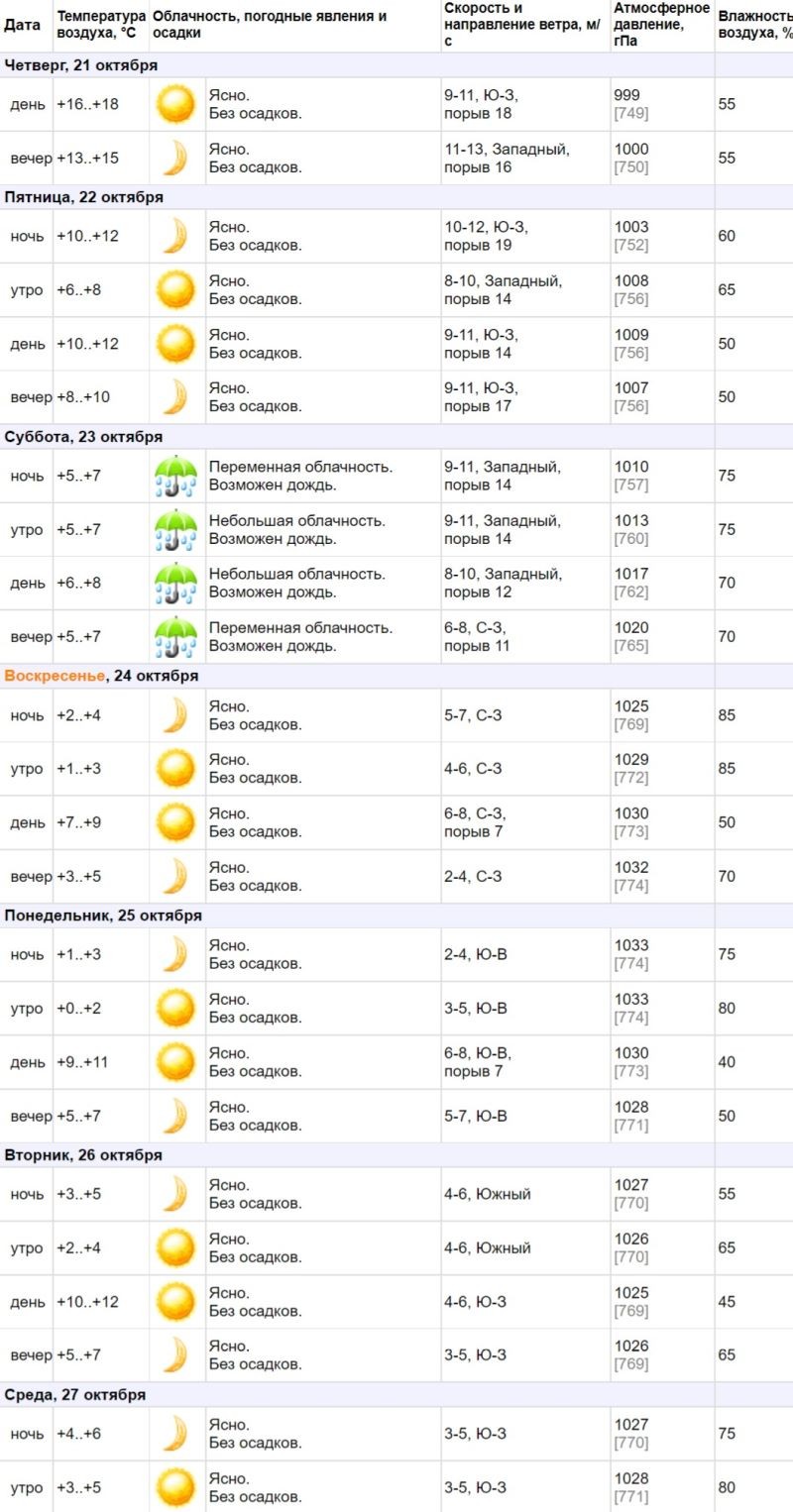Open the orange Воскресенье link

coord(55,676)
